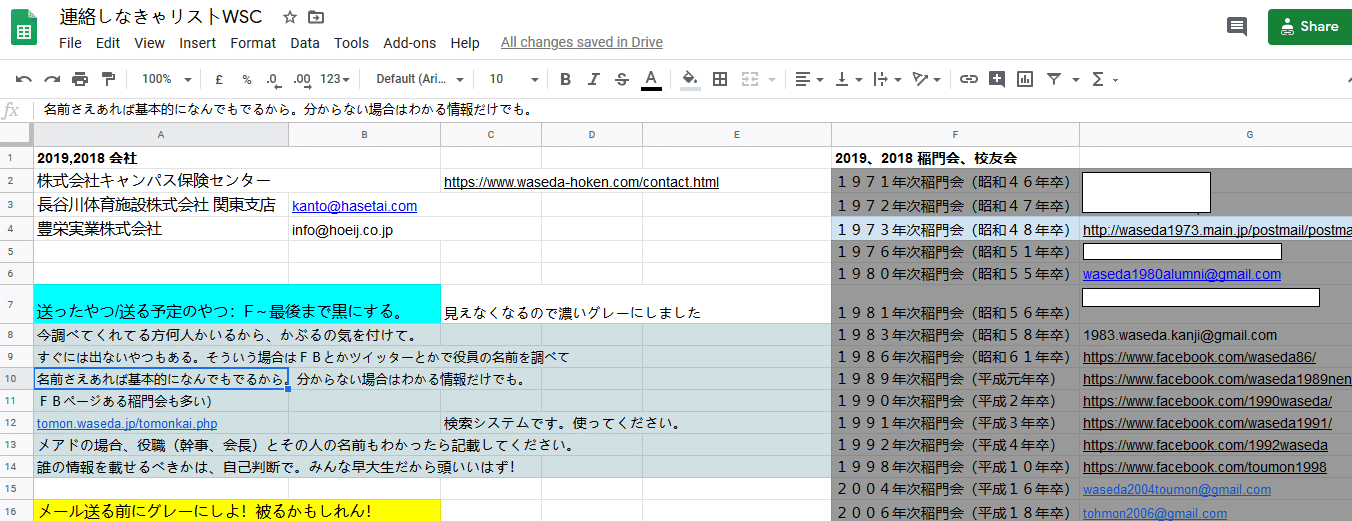This screenshot has width=1352, height=521.
Task: Click the Undo arrow icon
Action: 24,79
